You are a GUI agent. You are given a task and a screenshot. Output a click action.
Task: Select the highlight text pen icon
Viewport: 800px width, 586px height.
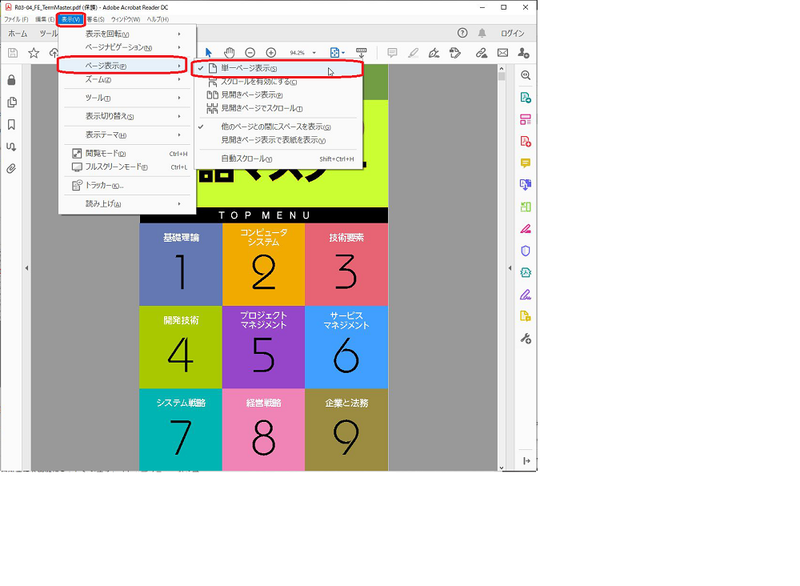413,53
